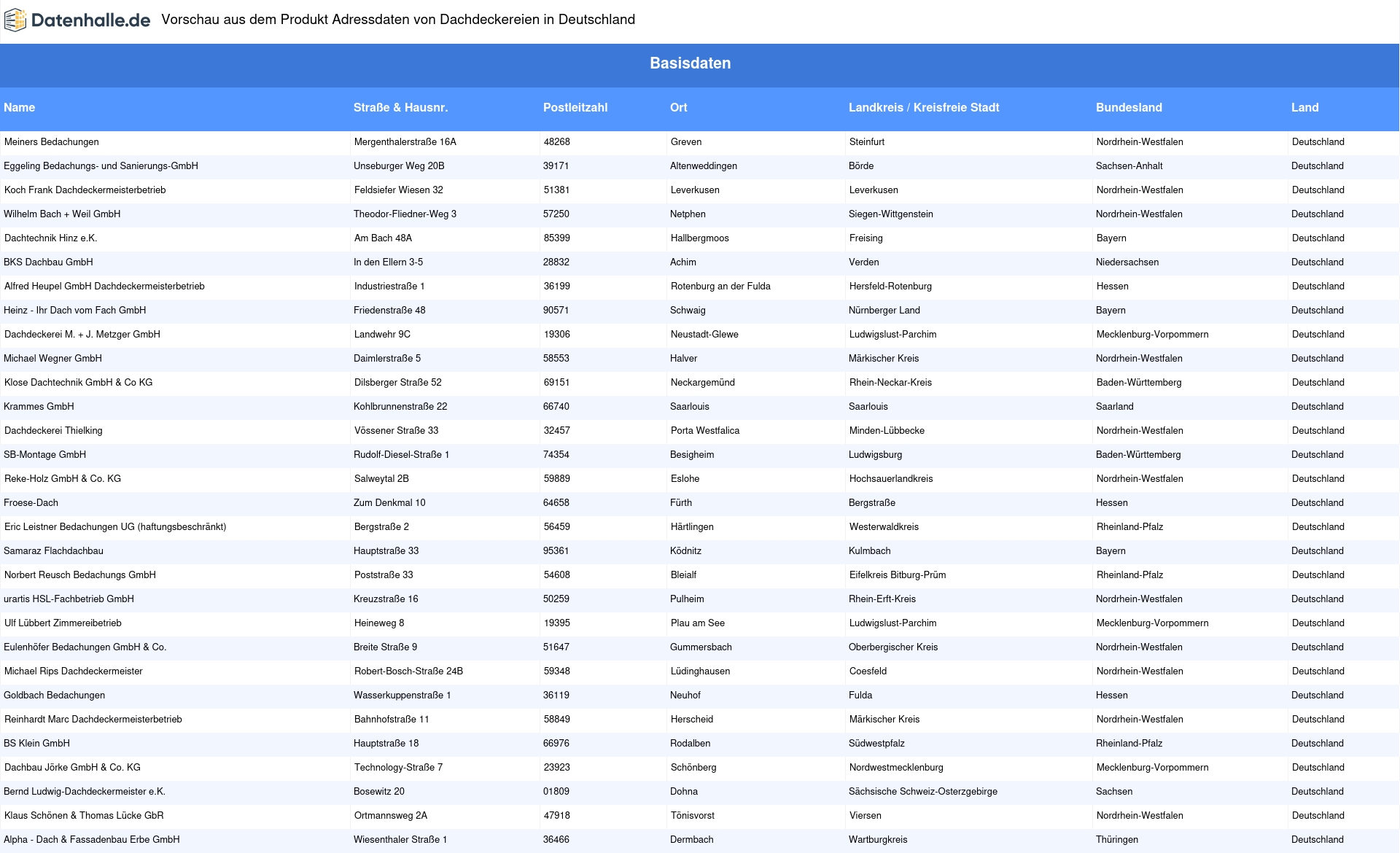The width and height of the screenshot is (1400, 853).
Task: Click district cell Siegen-Wittgenstein
Action: click(891, 214)
